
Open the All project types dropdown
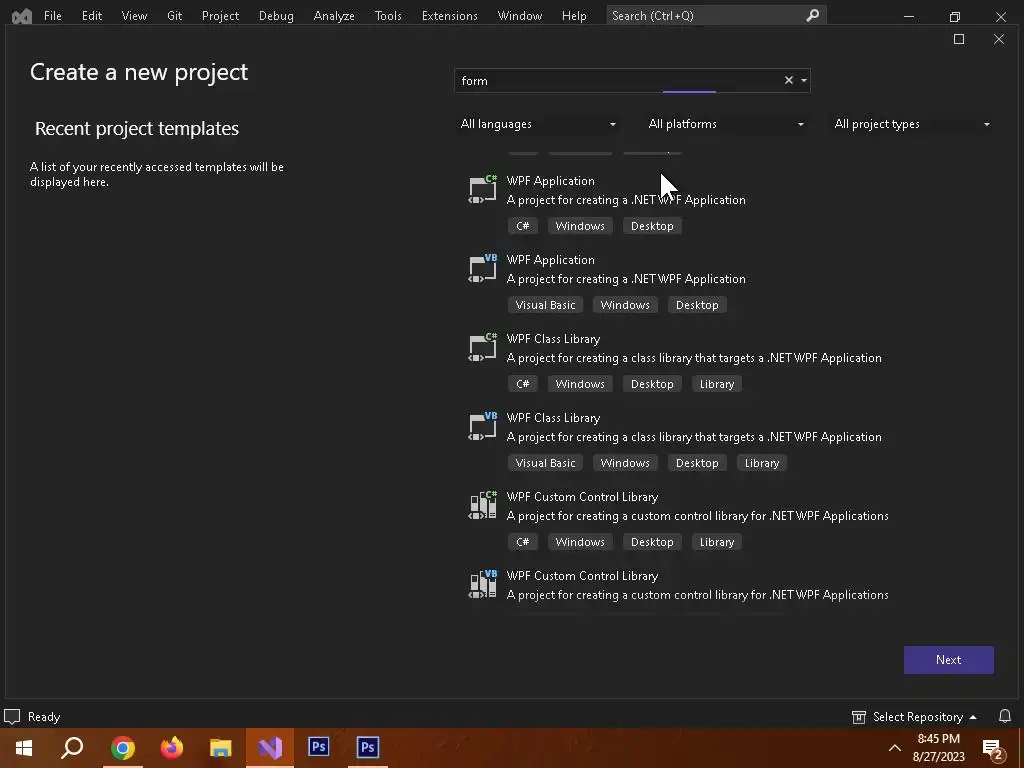point(912,124)
